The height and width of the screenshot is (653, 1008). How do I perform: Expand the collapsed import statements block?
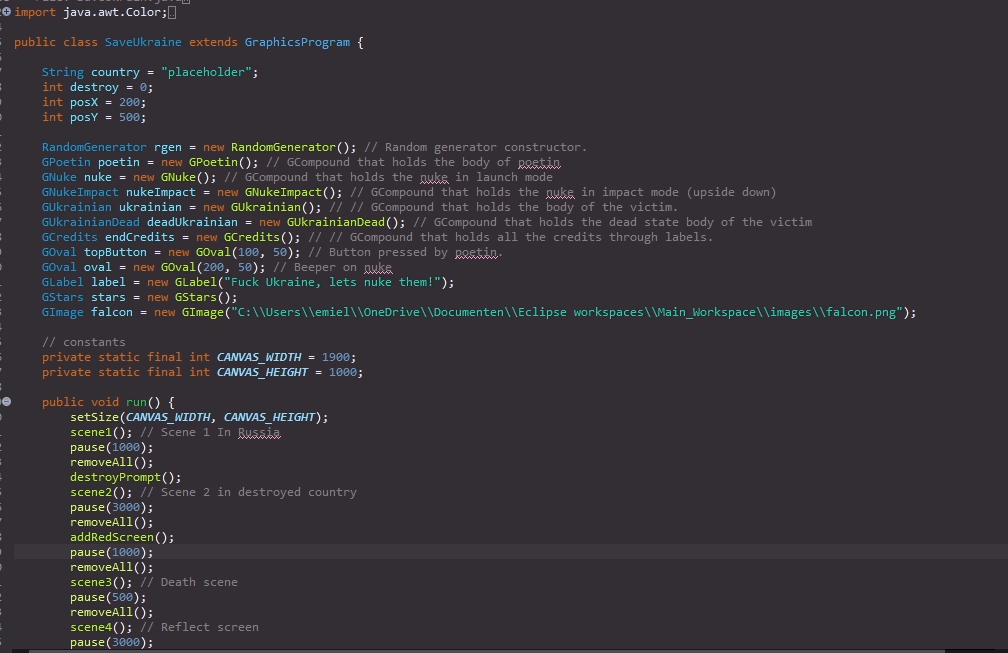6,12
